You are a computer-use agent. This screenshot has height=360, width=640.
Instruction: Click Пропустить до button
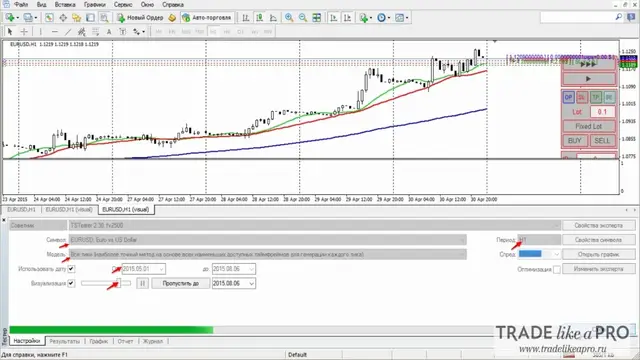(180, 283)
